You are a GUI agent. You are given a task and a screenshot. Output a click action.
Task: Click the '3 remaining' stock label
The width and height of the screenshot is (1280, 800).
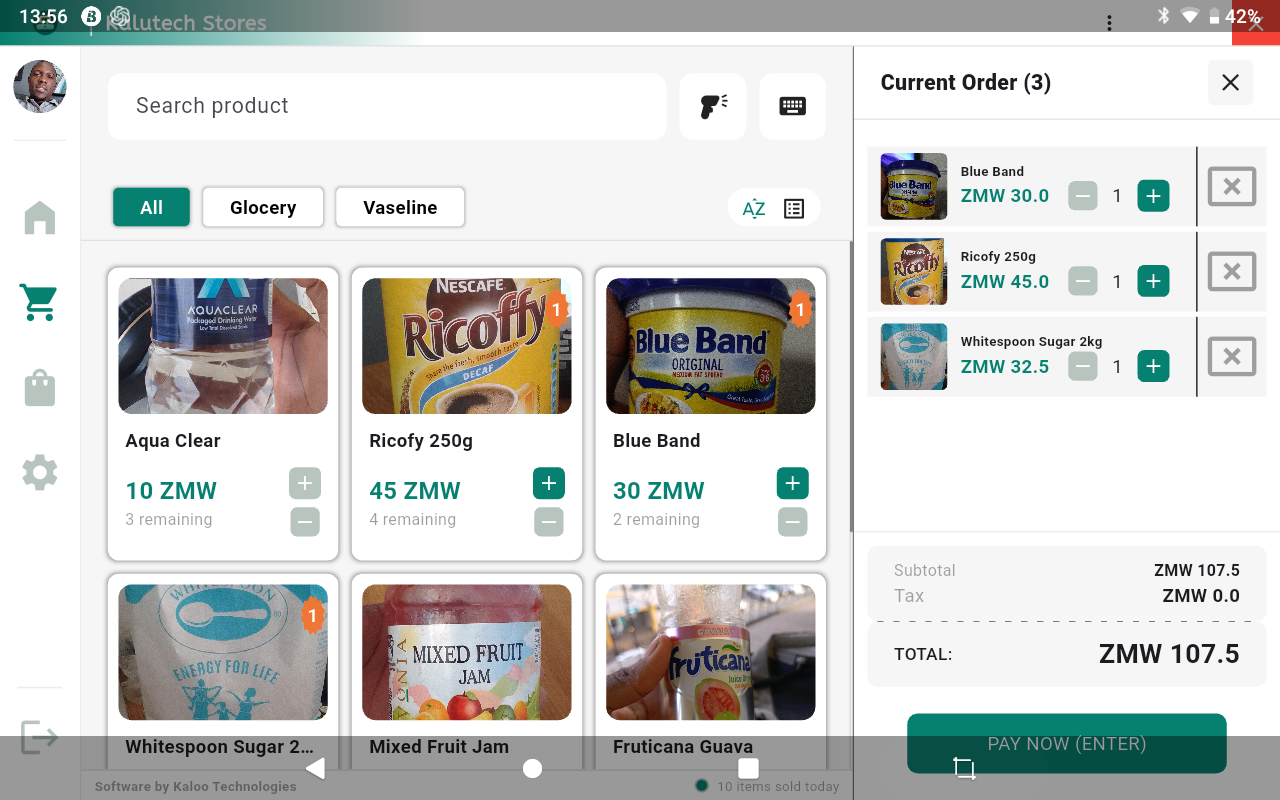(x=169, y=520)
